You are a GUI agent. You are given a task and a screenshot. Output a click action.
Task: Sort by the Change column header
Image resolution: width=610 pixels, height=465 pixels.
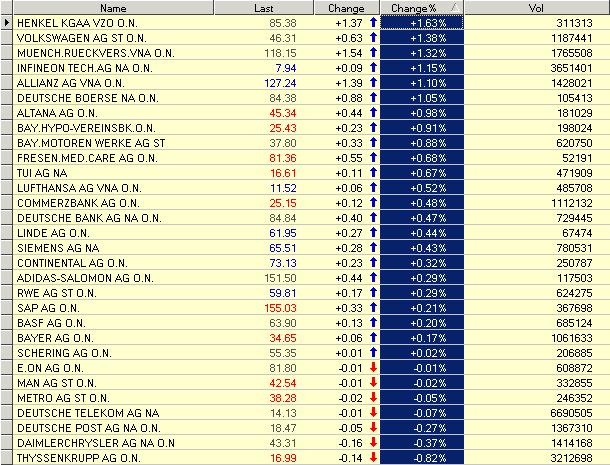(346, 7)
